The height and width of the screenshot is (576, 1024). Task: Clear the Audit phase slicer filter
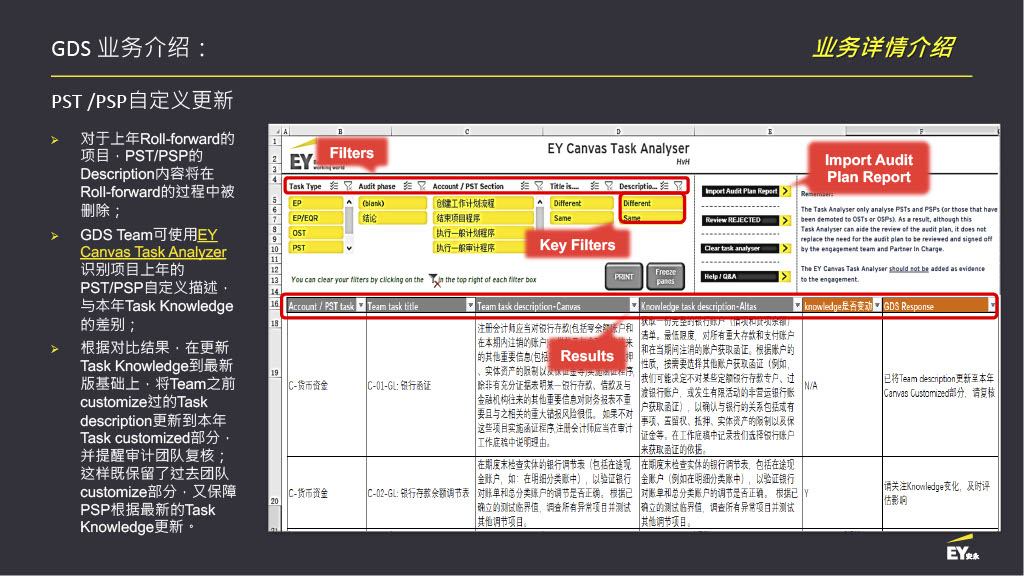click(421, 186)
